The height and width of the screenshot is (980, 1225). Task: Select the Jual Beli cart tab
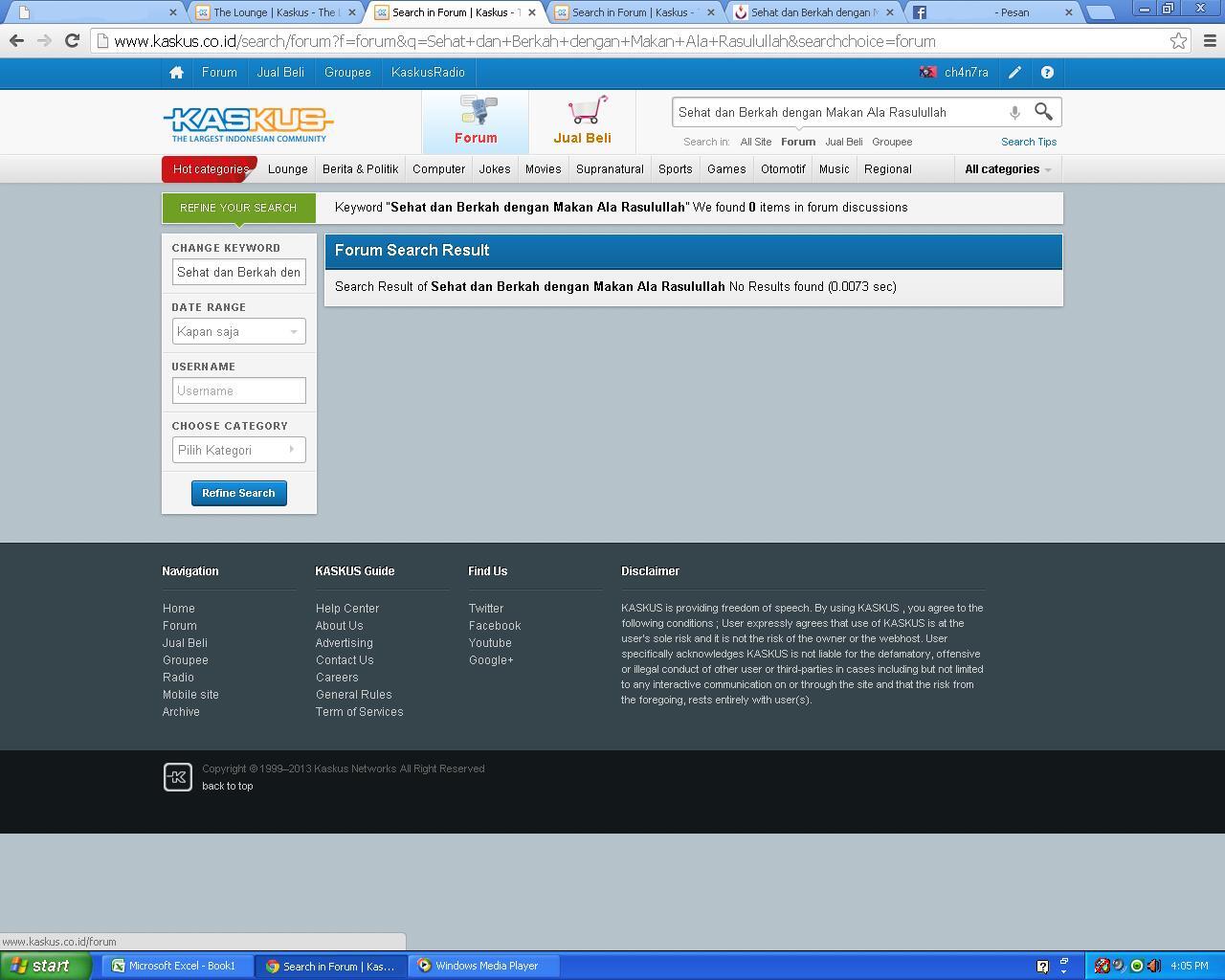pyautogui.click(x=582, y=122)
